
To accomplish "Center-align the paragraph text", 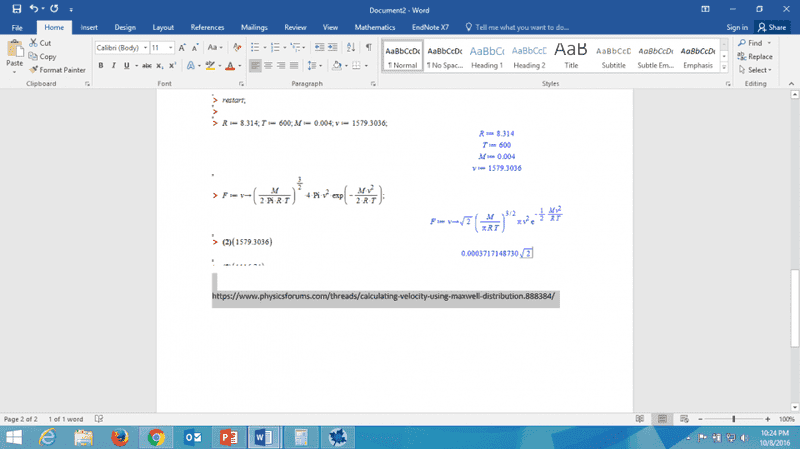I will (x=269, y=66).
